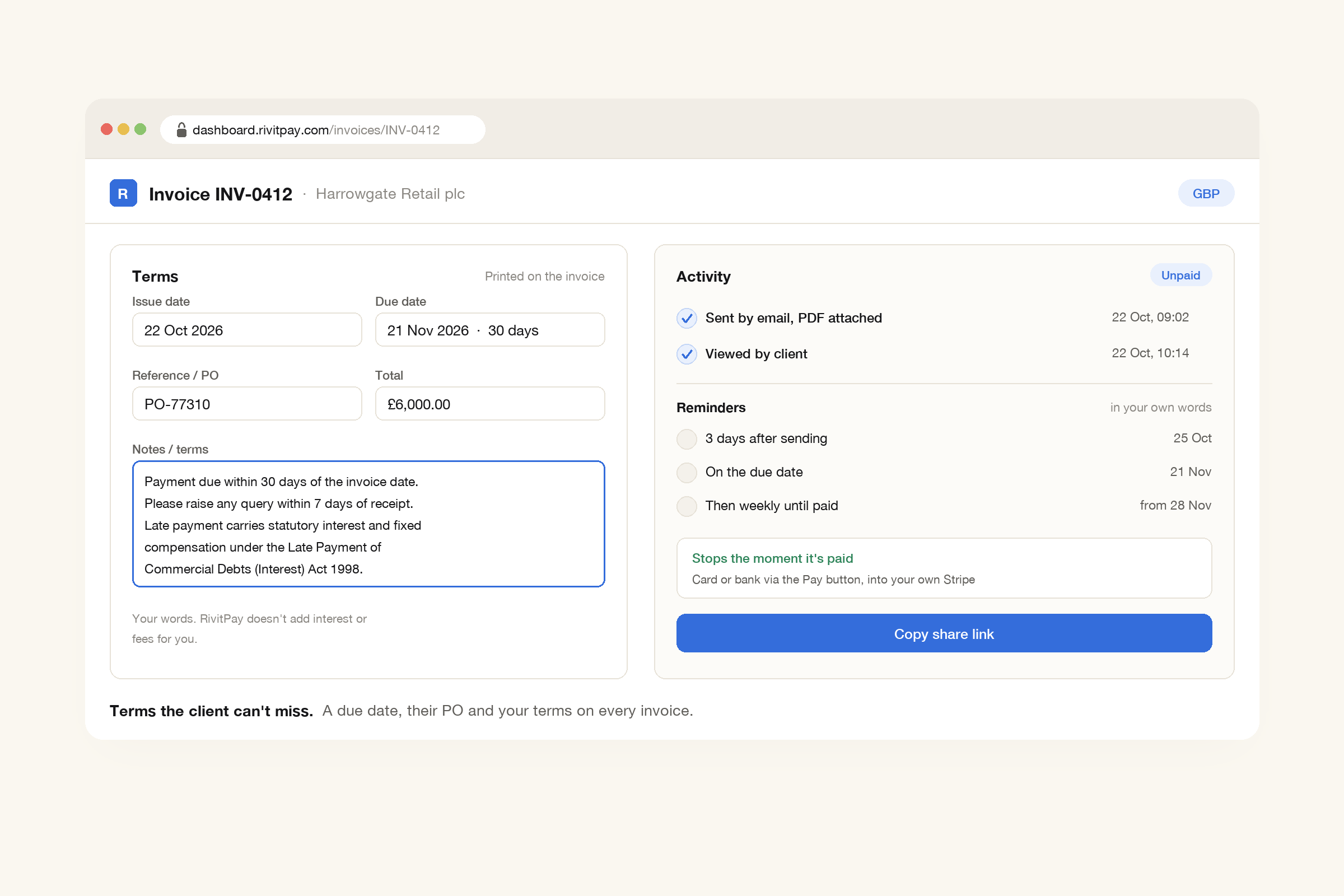This screenshot has width=1344, height=896.
Task: Click the Unpaid status badge
Action: tap(1180, 275)
